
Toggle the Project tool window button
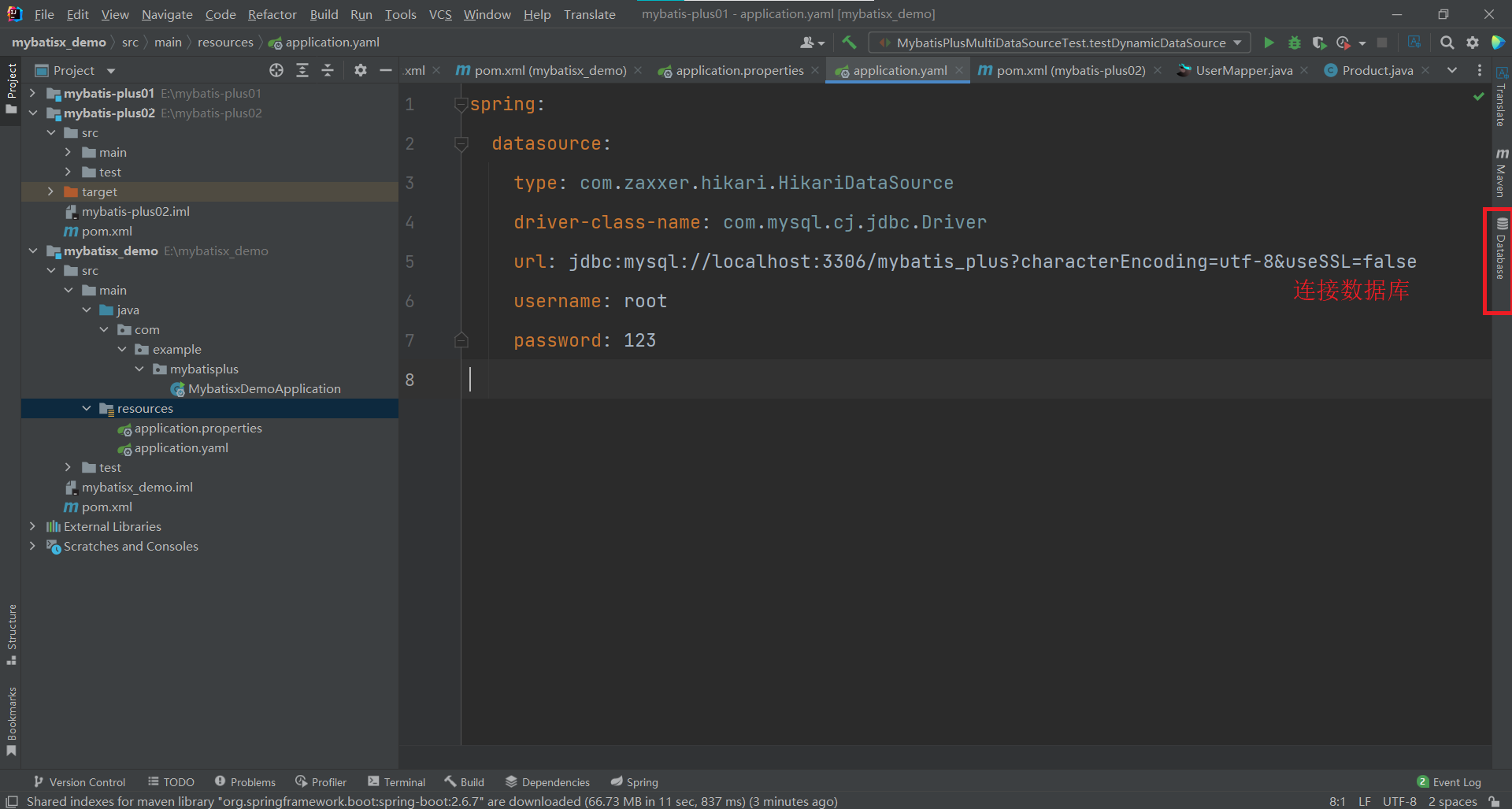click(11, 89)
